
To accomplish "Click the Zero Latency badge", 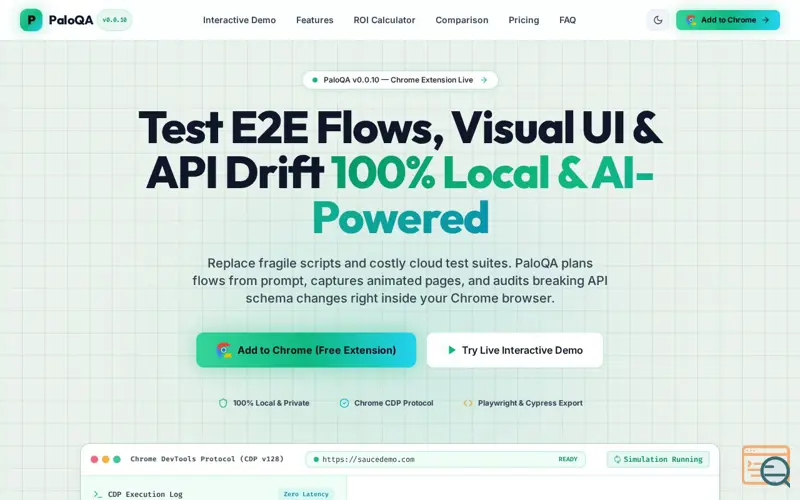I will click(x=306, y=494).
